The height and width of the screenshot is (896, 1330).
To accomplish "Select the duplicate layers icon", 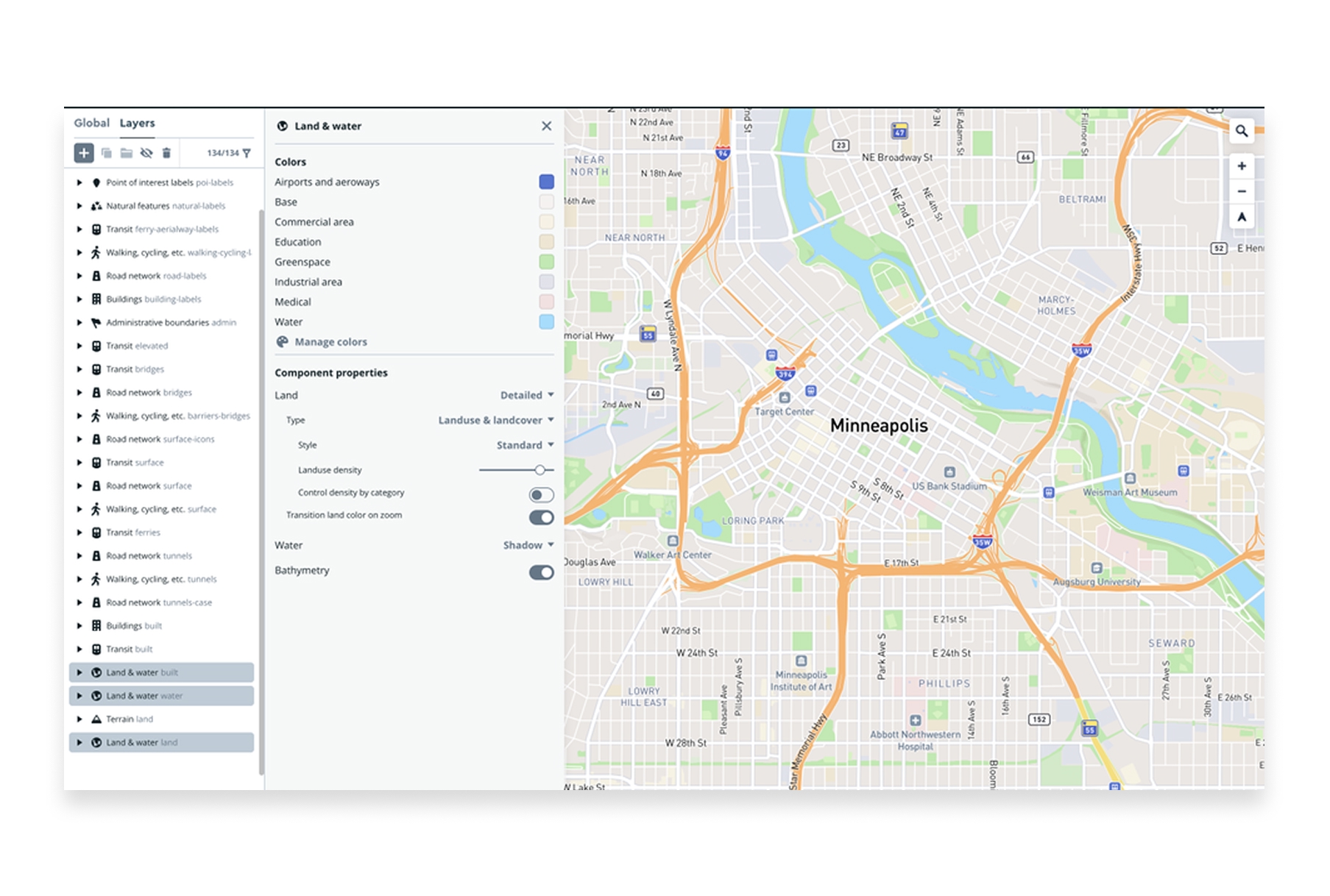I will 105,153.
